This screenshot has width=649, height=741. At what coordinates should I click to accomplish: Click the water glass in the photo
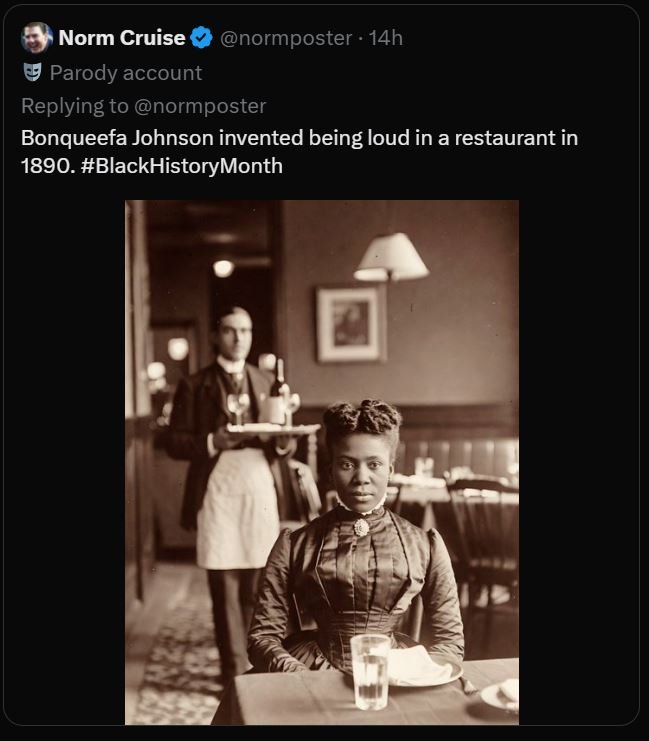click(x=370, y=670)
